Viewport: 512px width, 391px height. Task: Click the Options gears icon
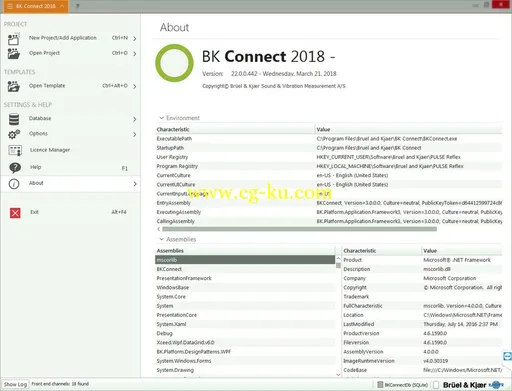pos(14,134)
